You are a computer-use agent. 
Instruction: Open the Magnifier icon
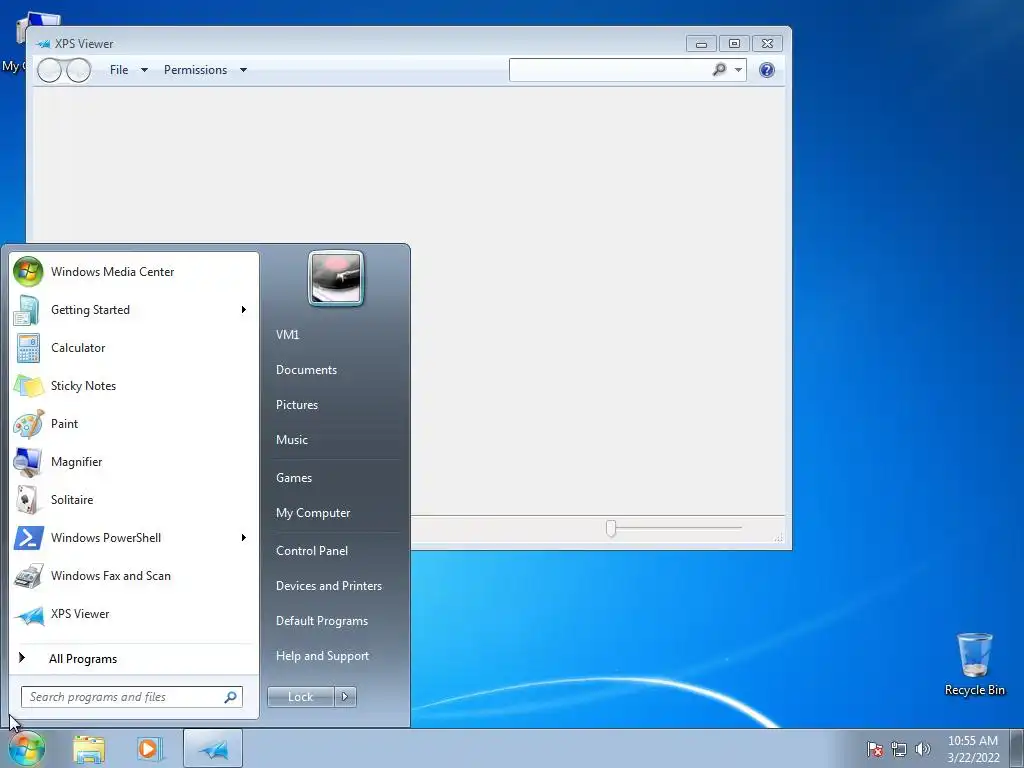point(28,462)
